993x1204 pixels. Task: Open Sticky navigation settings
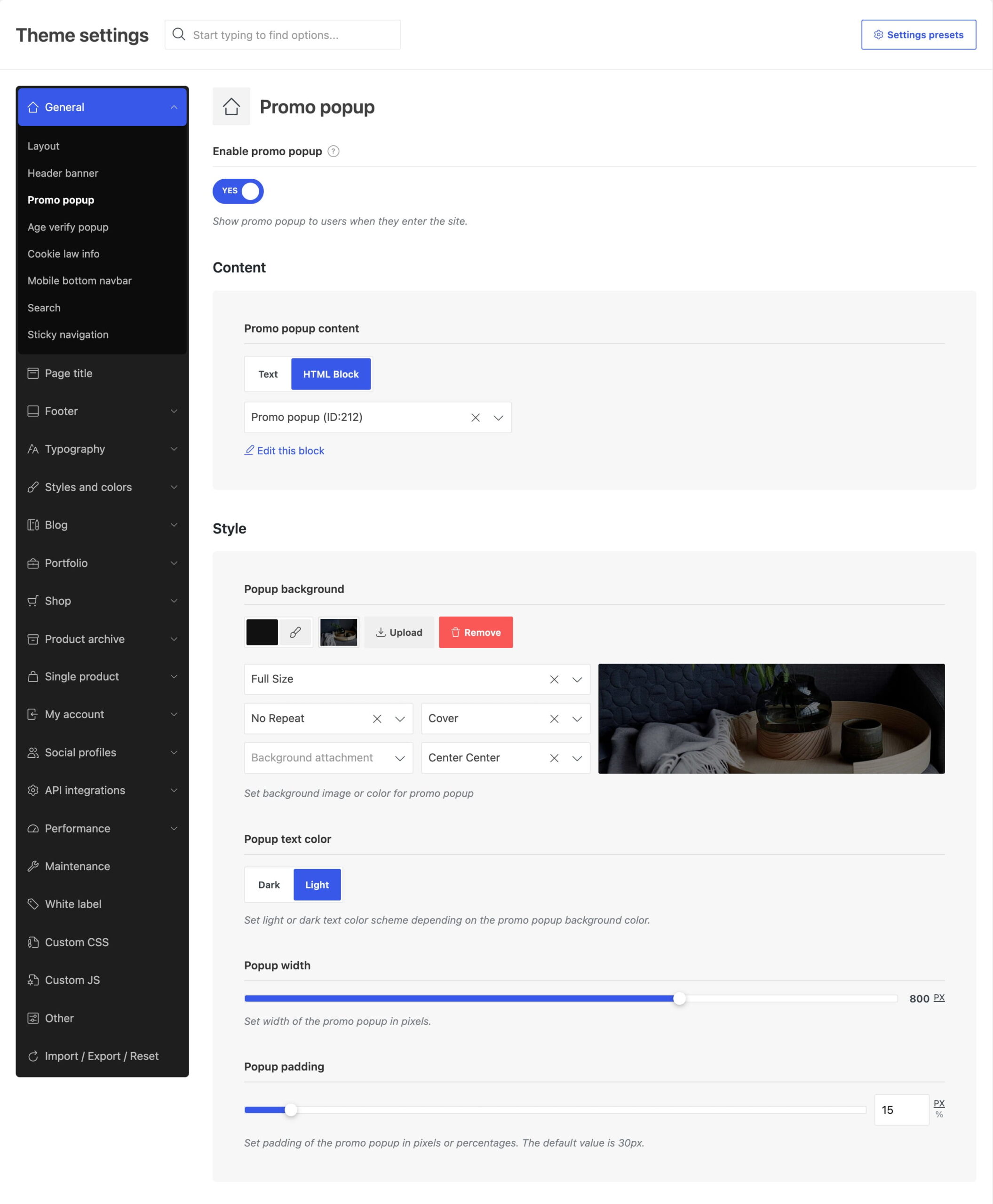pyautogui.click(x=68, y=334)
